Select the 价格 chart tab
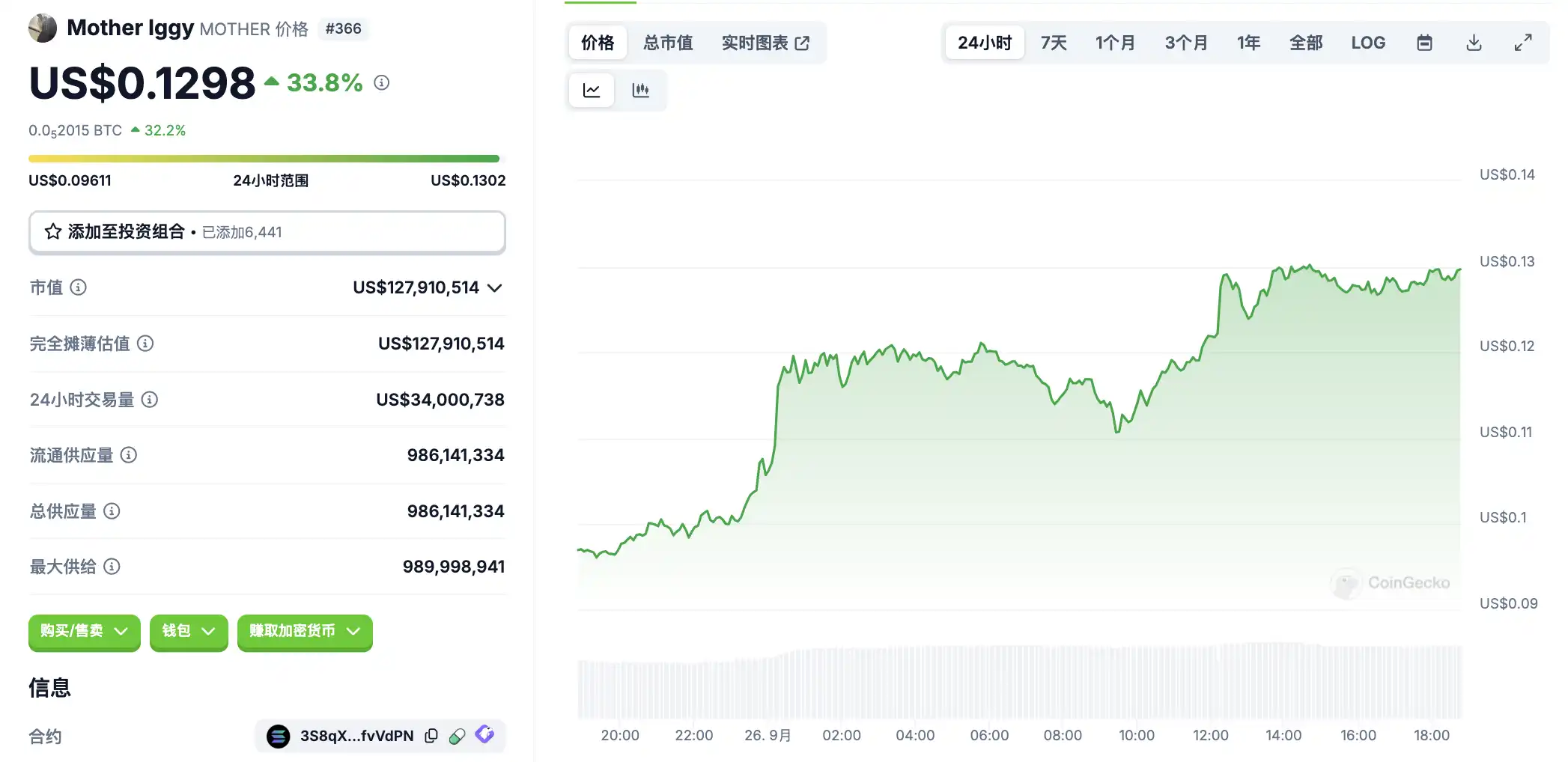The image size is (1568, 762). [x=598, y=43]
